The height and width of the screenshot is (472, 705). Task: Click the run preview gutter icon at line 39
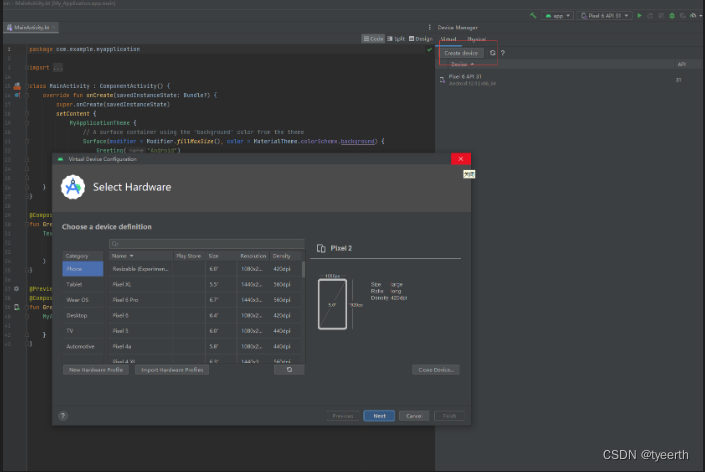pos(17,307)
